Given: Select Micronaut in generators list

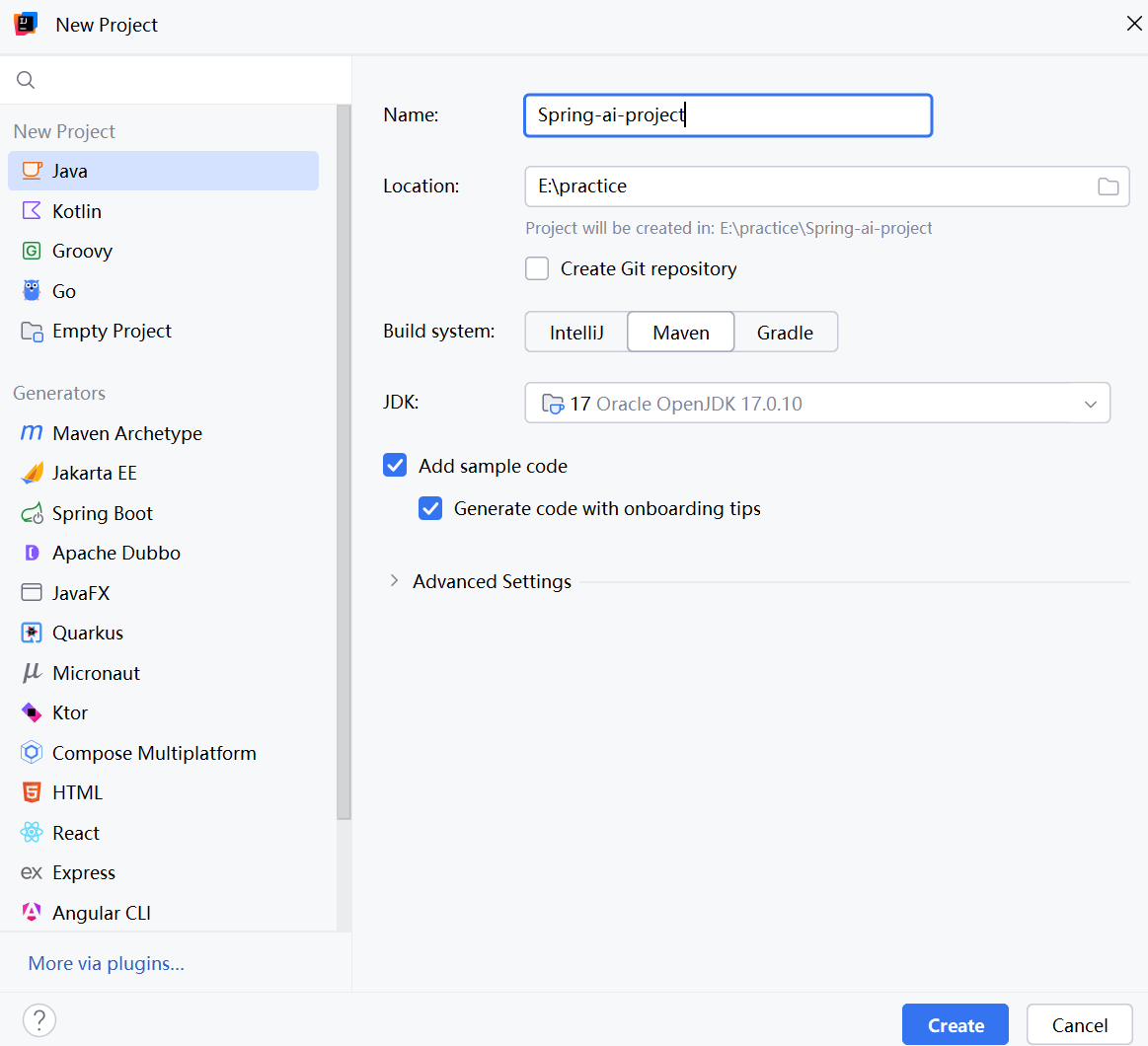Looking at the screenshot, I should coord(163,672).
